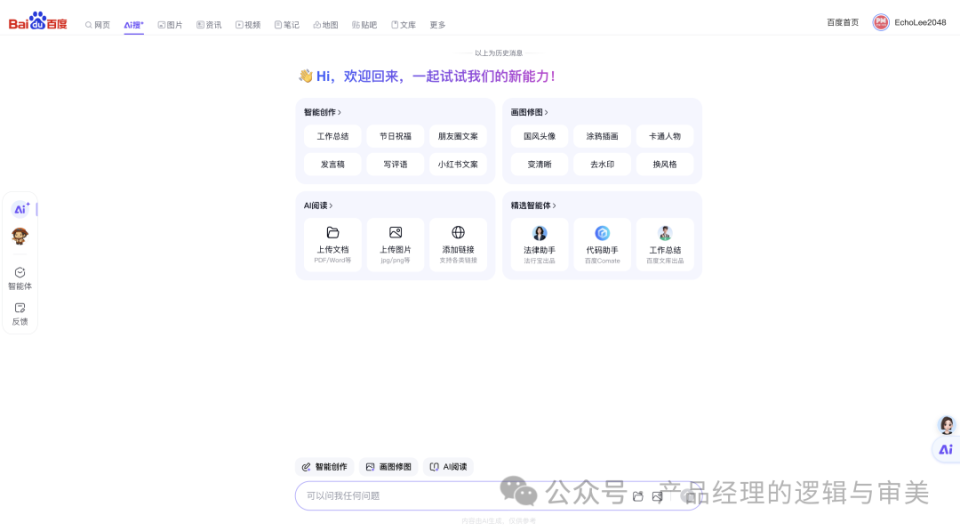This screenshot has width=960, height=531.
Task: Click the 上传图片 image icon card
Action: point(395,244)
